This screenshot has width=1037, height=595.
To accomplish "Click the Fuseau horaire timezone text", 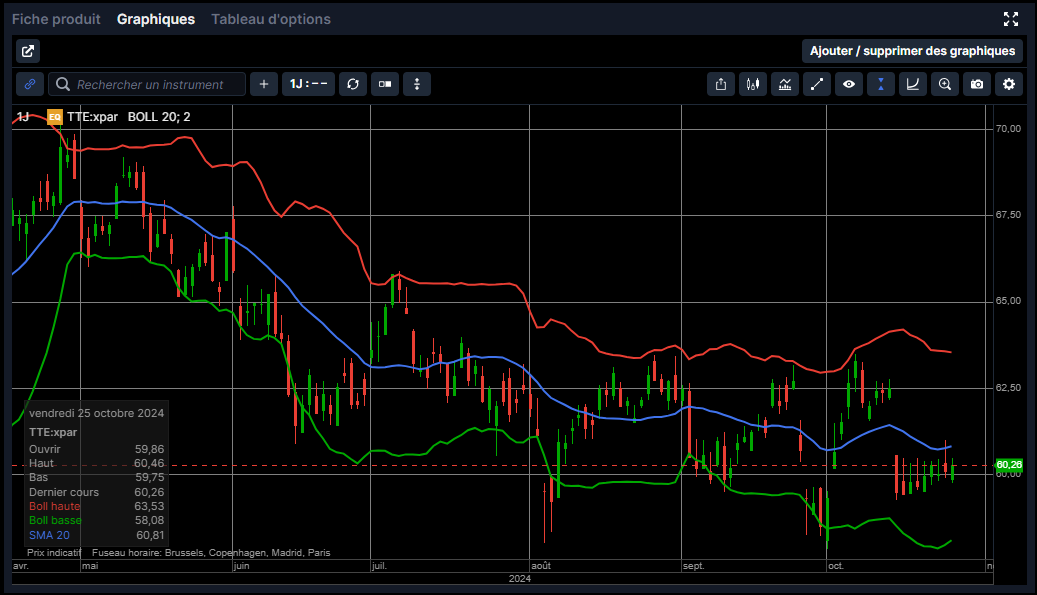I will (x=211, y=553).
